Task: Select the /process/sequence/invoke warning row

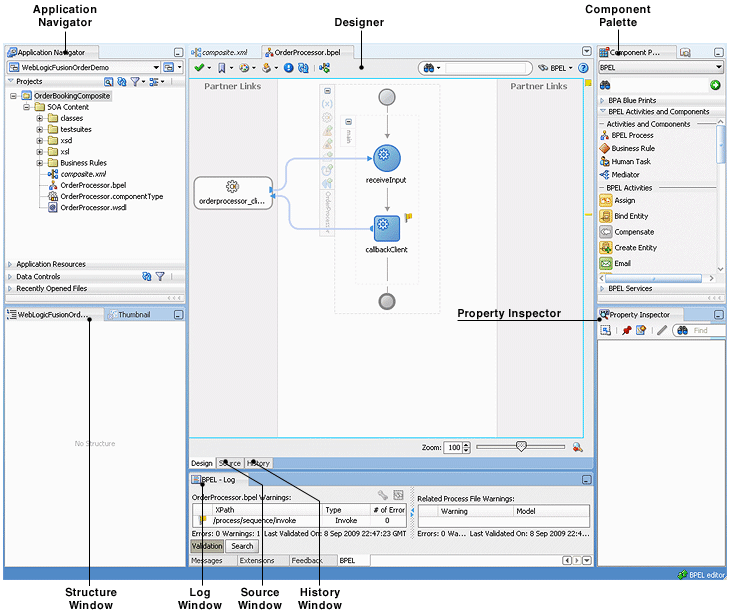Action: (299, 521)
